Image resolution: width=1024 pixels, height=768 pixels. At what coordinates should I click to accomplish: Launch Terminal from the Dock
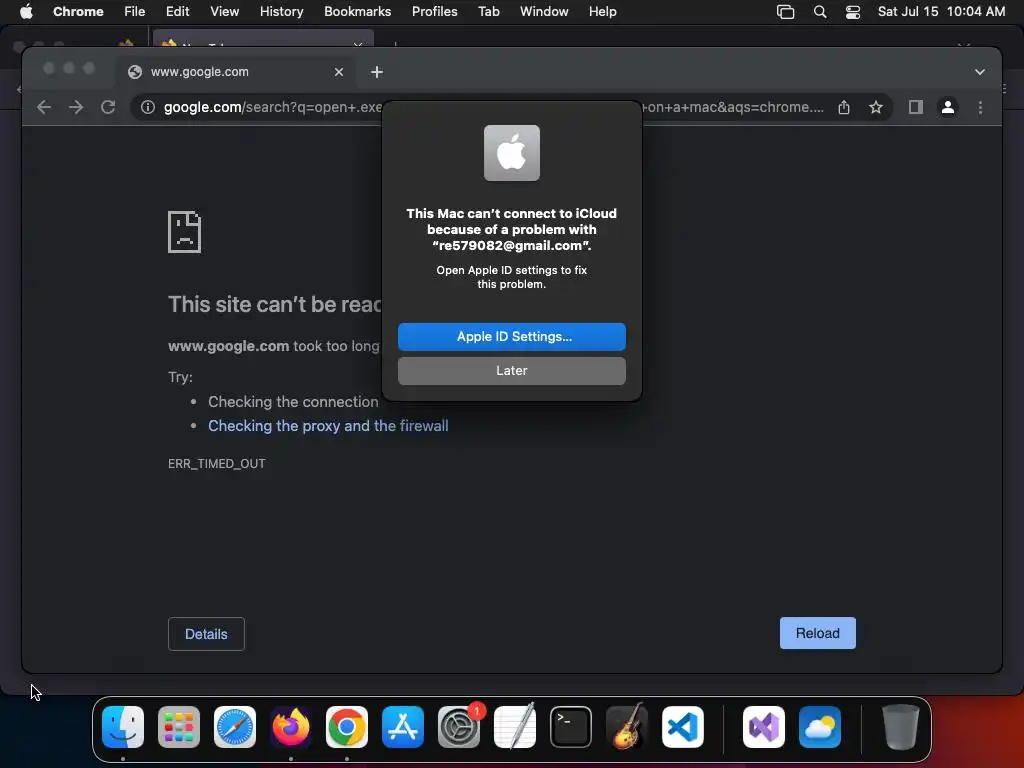pyautogui.click(x=571, y=727)
